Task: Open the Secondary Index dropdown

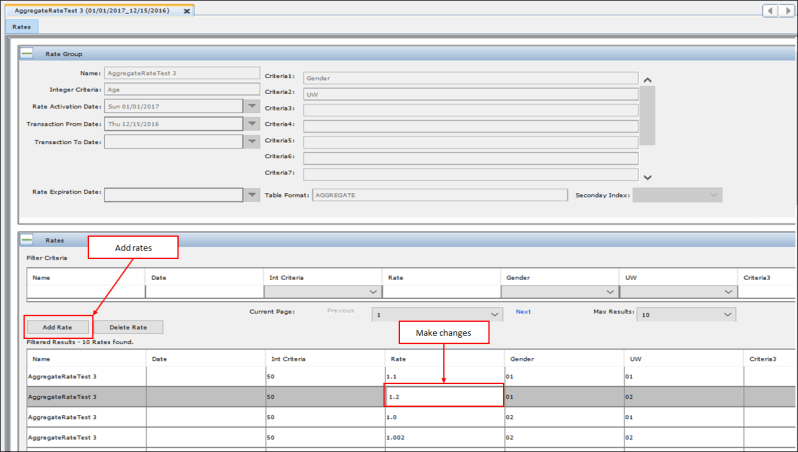Action: pos(677,195)
